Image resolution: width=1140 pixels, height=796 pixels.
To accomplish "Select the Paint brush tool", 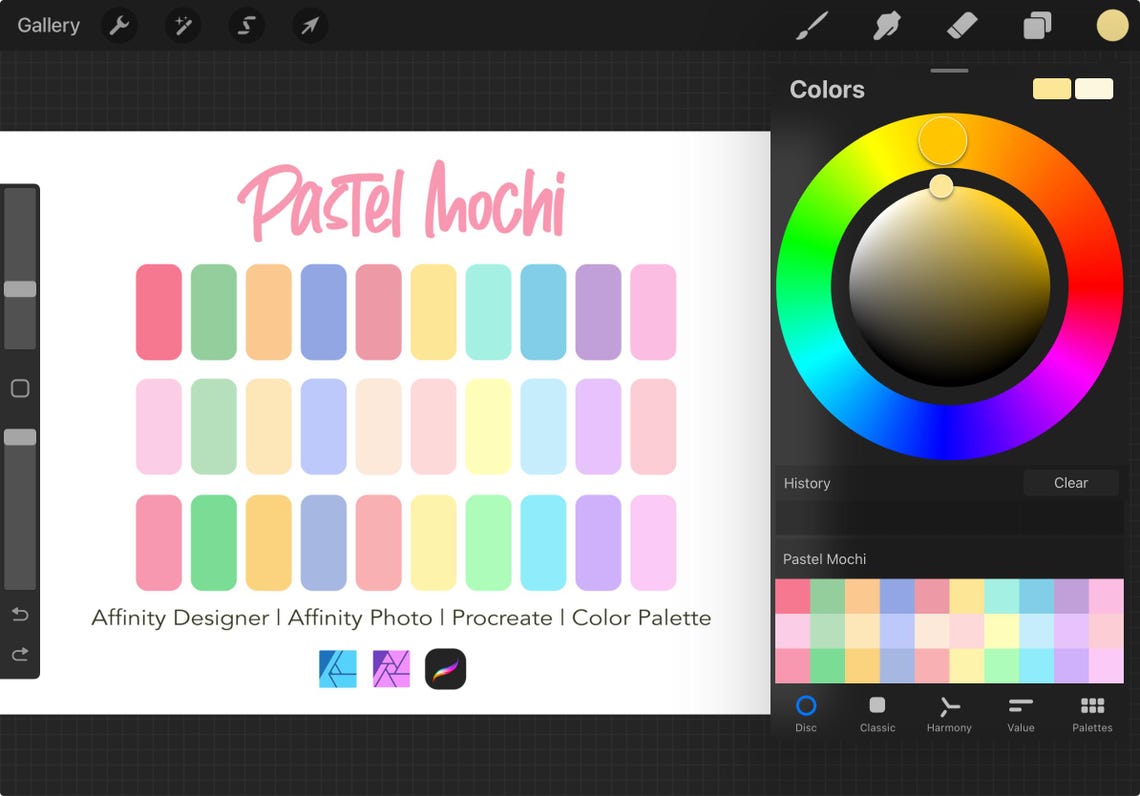I will 812,25.
